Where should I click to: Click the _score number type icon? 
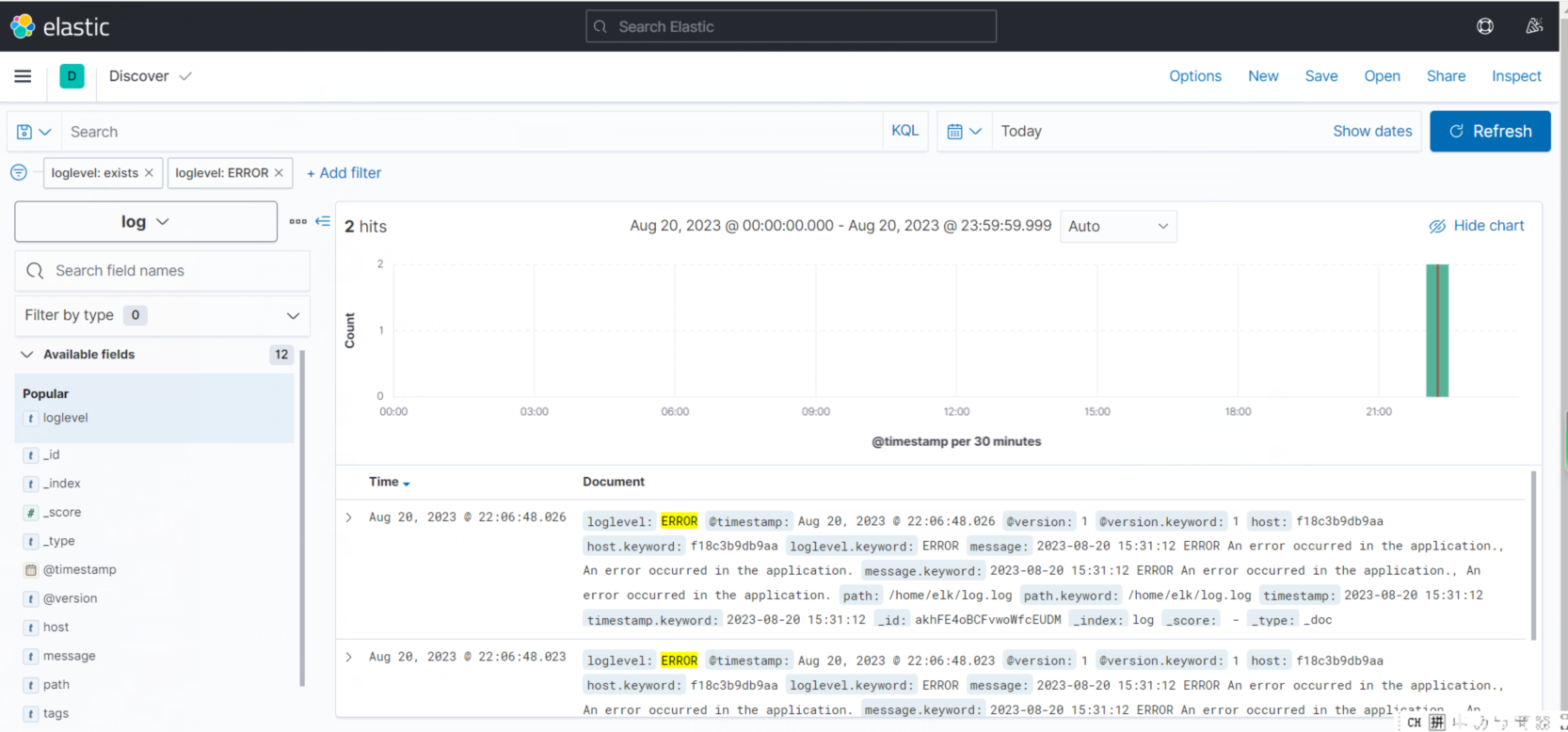click(31, 513)
